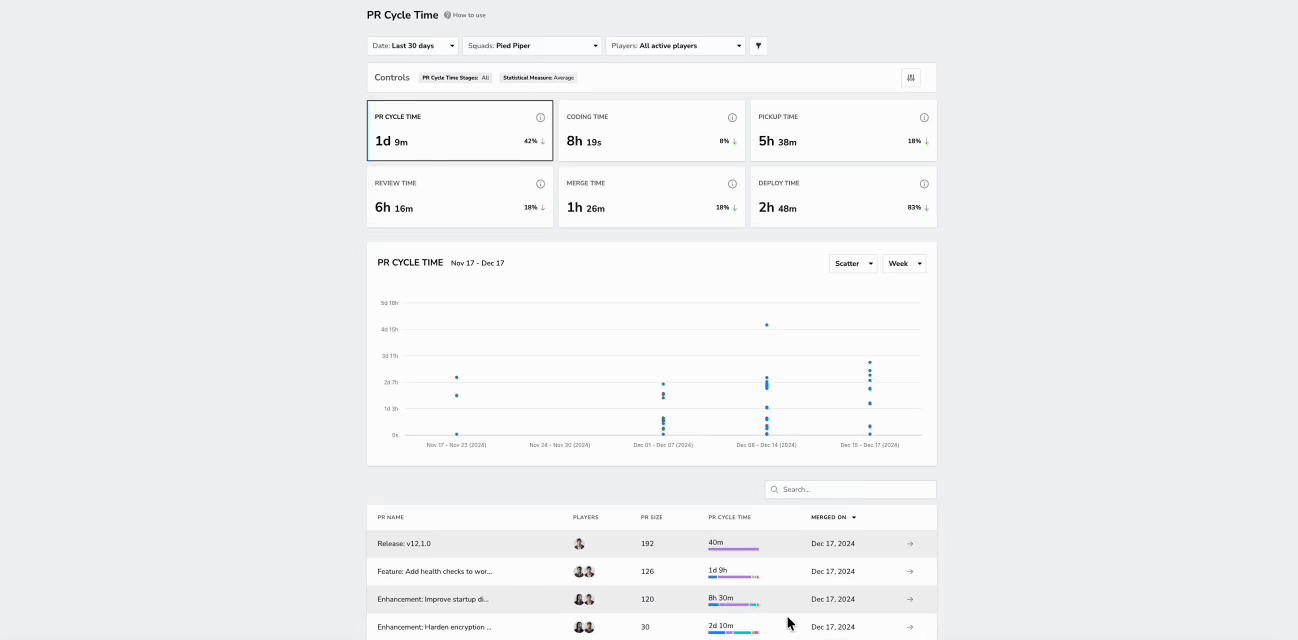1298x640 pixels.
Task: Click player avatars in Enhancement: Harden encryption row
Action: point(584,627)
